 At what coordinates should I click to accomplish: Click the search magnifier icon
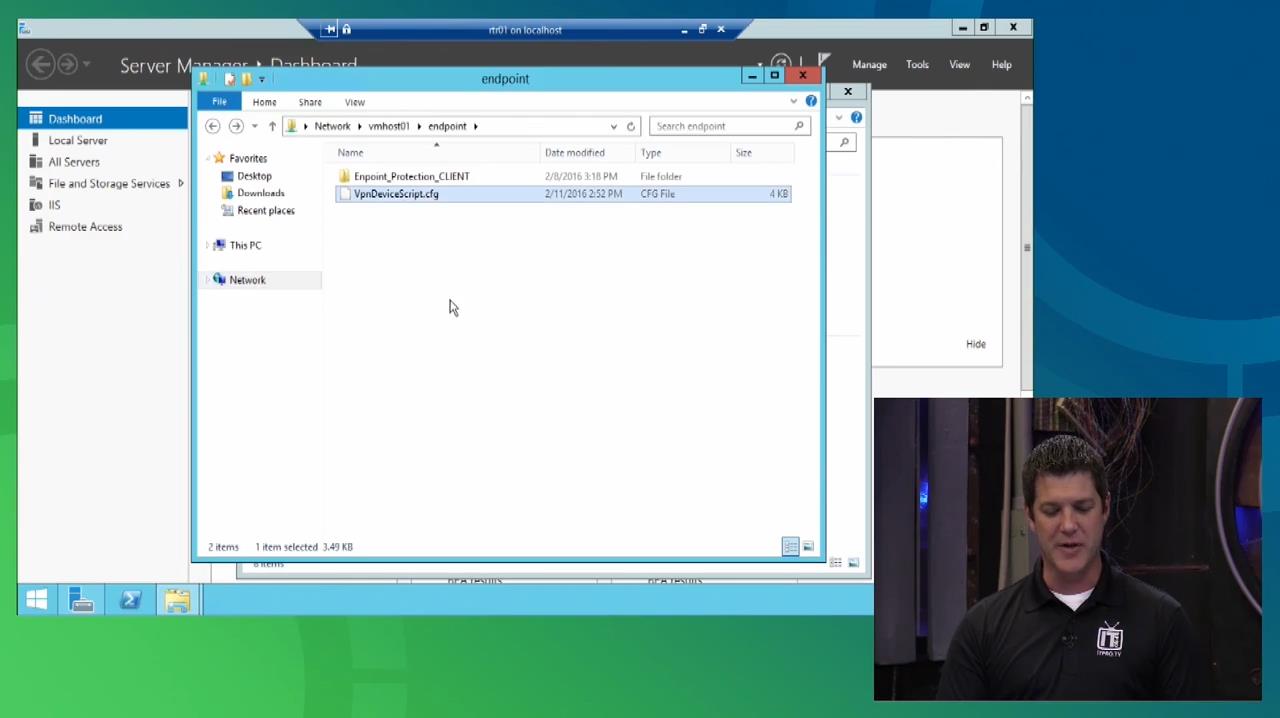click(x=799, y=126)
